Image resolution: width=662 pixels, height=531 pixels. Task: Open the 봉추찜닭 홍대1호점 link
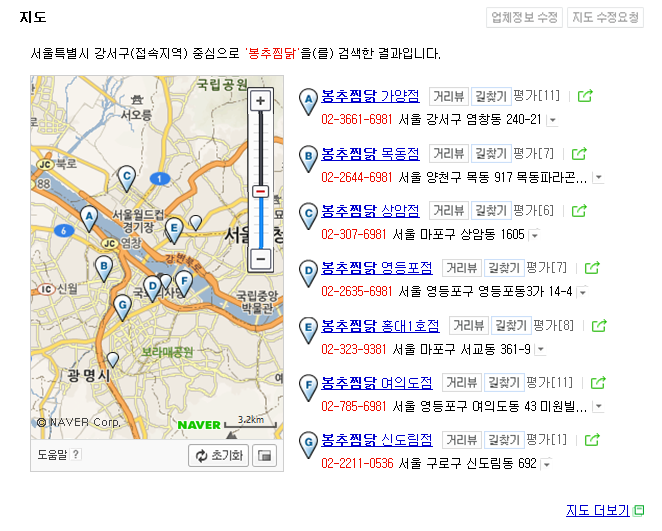pyautogui.click(x=380, y=325)
